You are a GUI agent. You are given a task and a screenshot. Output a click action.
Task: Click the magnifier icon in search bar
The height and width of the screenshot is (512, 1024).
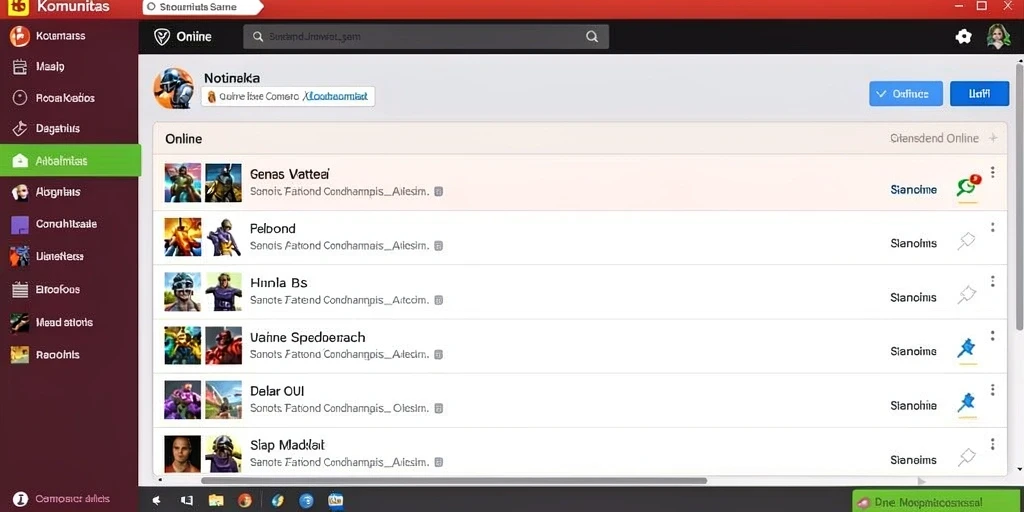(592, 37)
